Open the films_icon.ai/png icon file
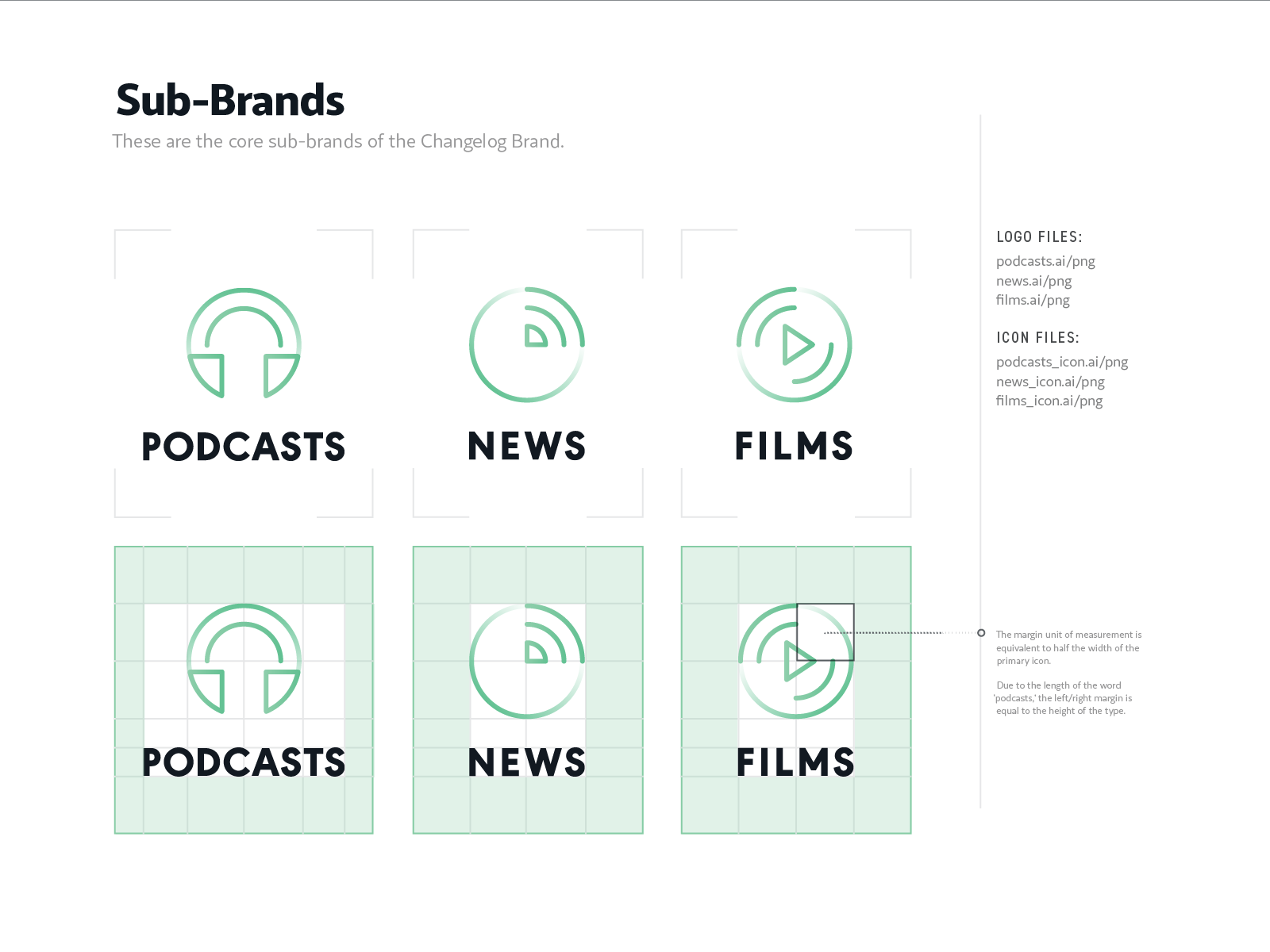1270x952 pixels. point(1049,401)
